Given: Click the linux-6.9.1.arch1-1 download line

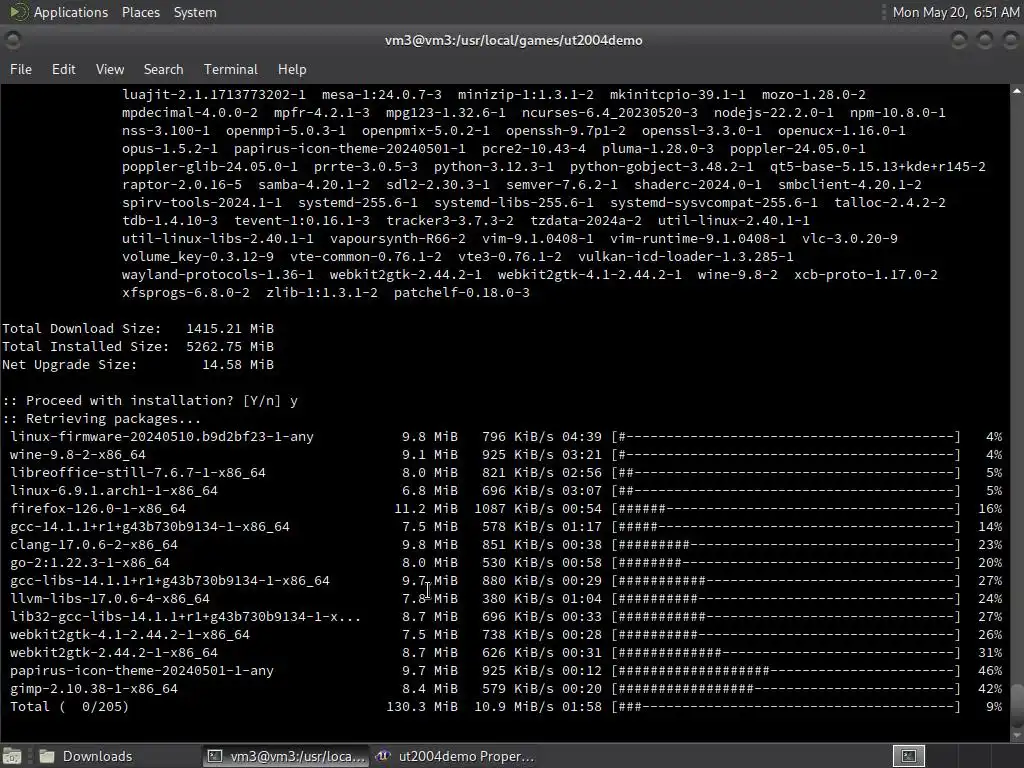Looking at the screenshot, I should [505, 490].
